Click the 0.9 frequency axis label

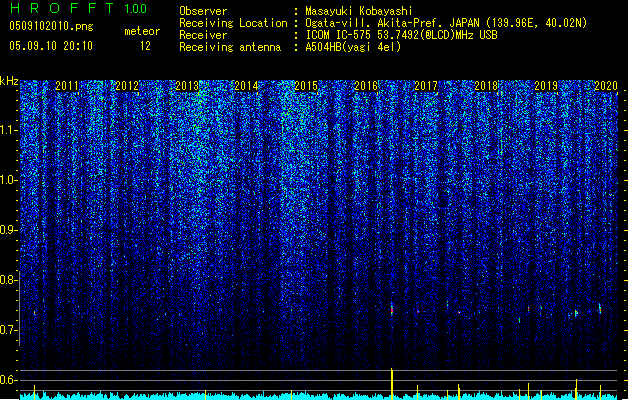(8, 230)
